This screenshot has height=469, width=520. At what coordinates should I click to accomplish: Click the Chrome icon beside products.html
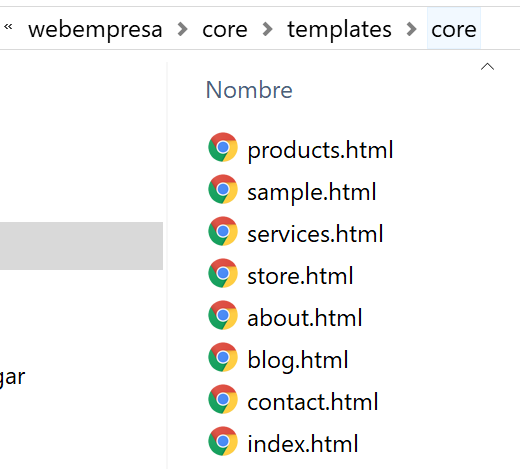tap(223, 147)
